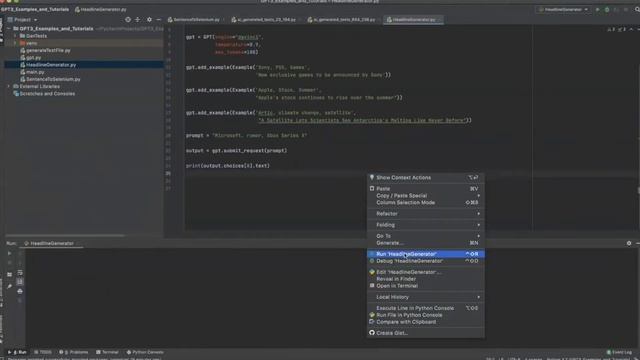
Task: Open the Go To submenu
Action: (x=426, y=236)
